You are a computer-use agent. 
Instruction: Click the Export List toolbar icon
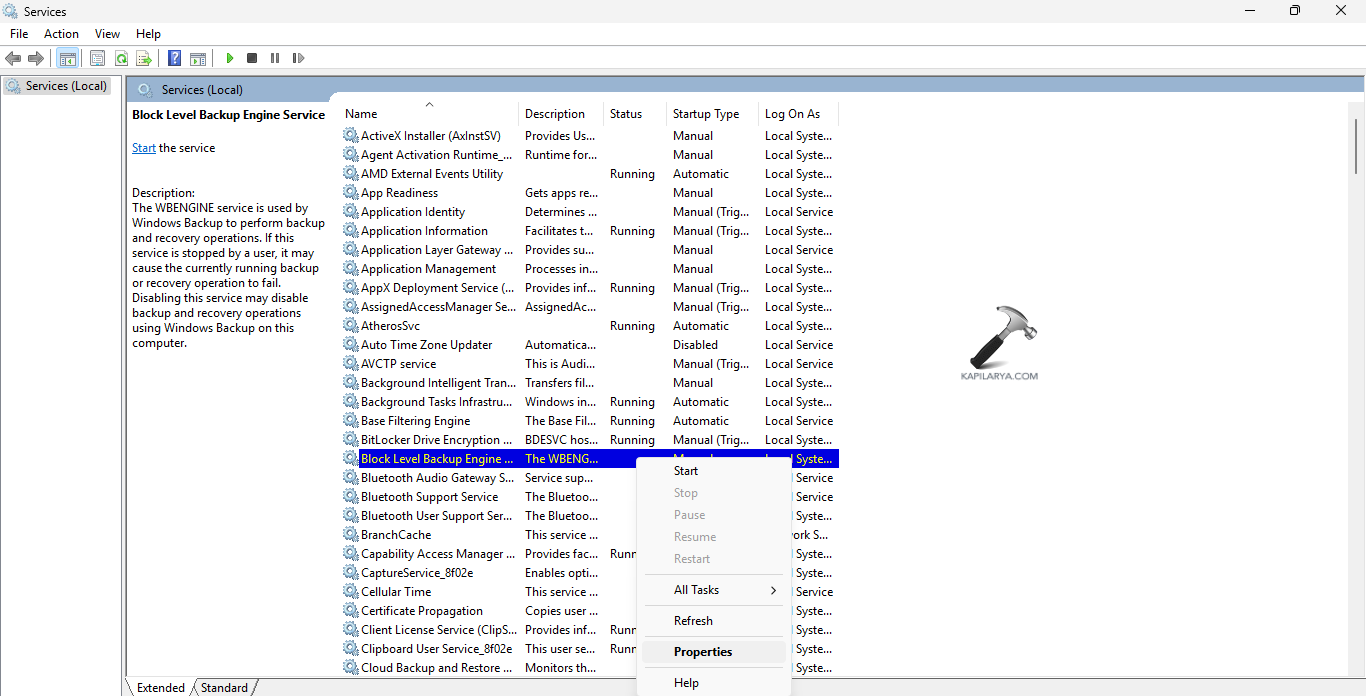144,58
